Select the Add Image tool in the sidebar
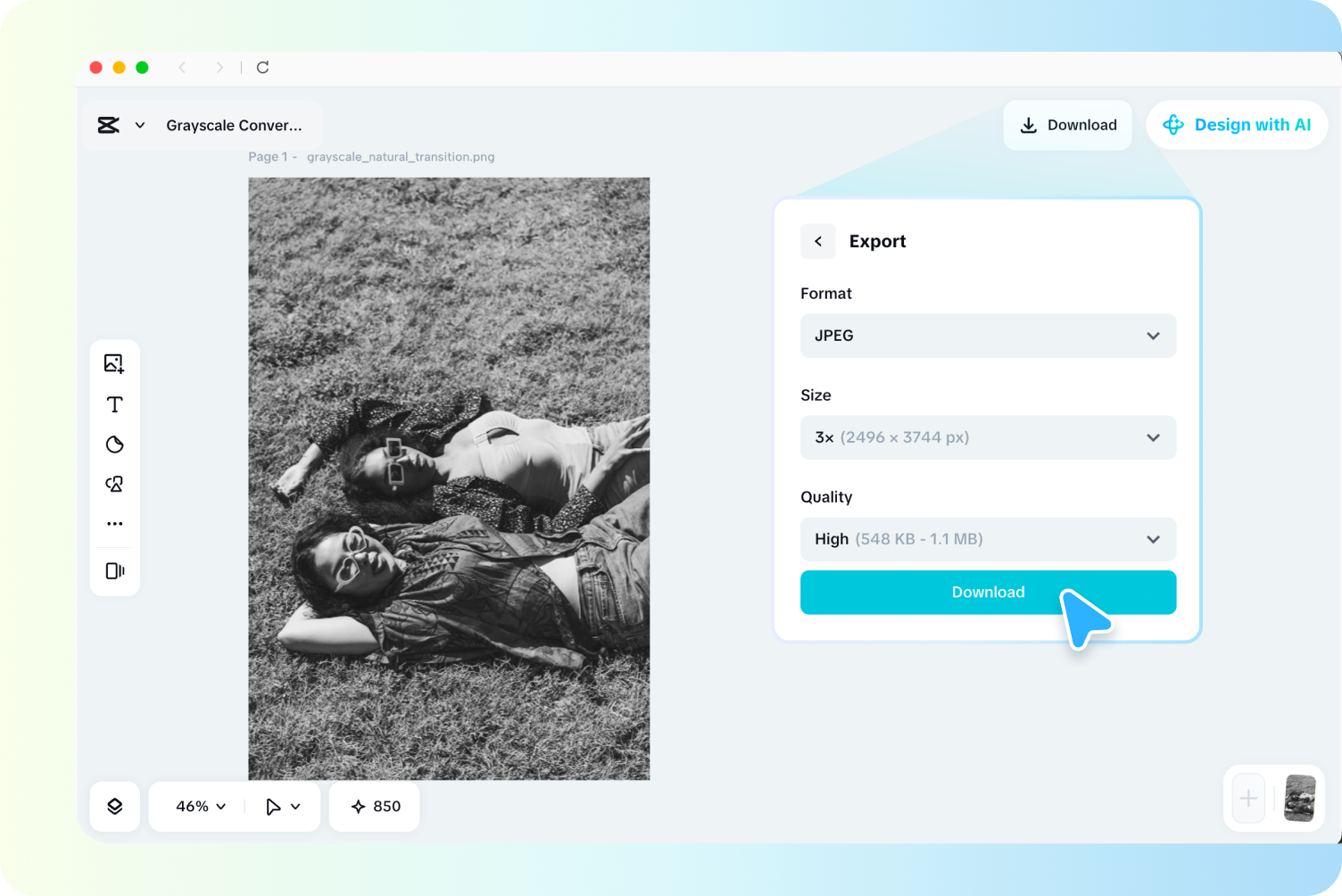Viewport: 1342px width, 896px height. 114,363
